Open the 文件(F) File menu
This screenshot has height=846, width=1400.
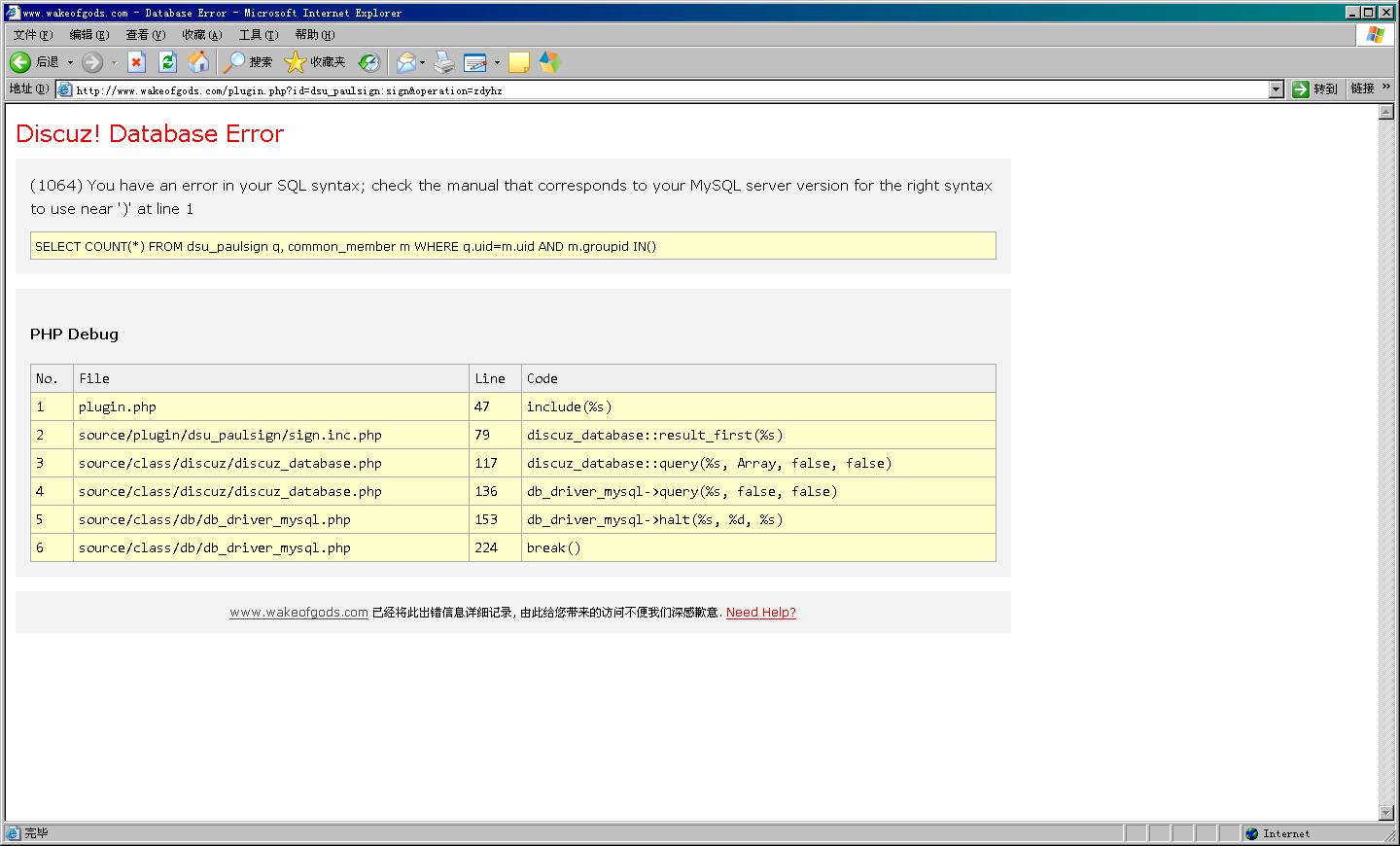coord(33,35)
